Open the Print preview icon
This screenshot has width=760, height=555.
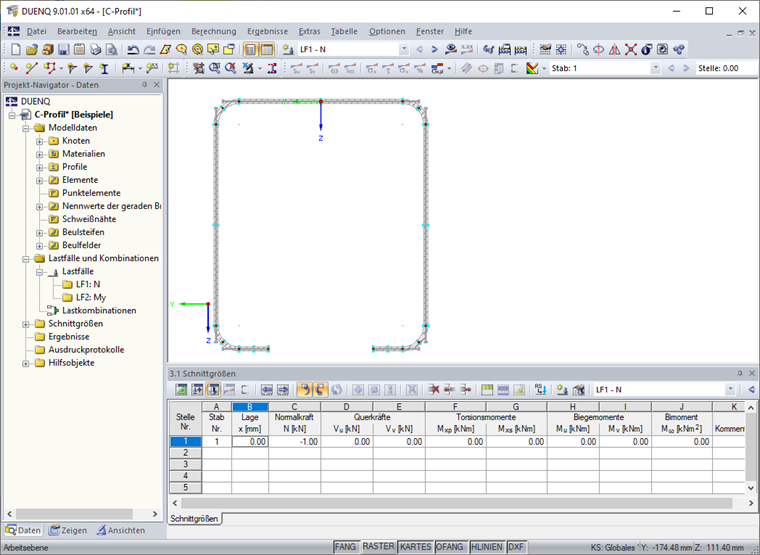[111, 49]
